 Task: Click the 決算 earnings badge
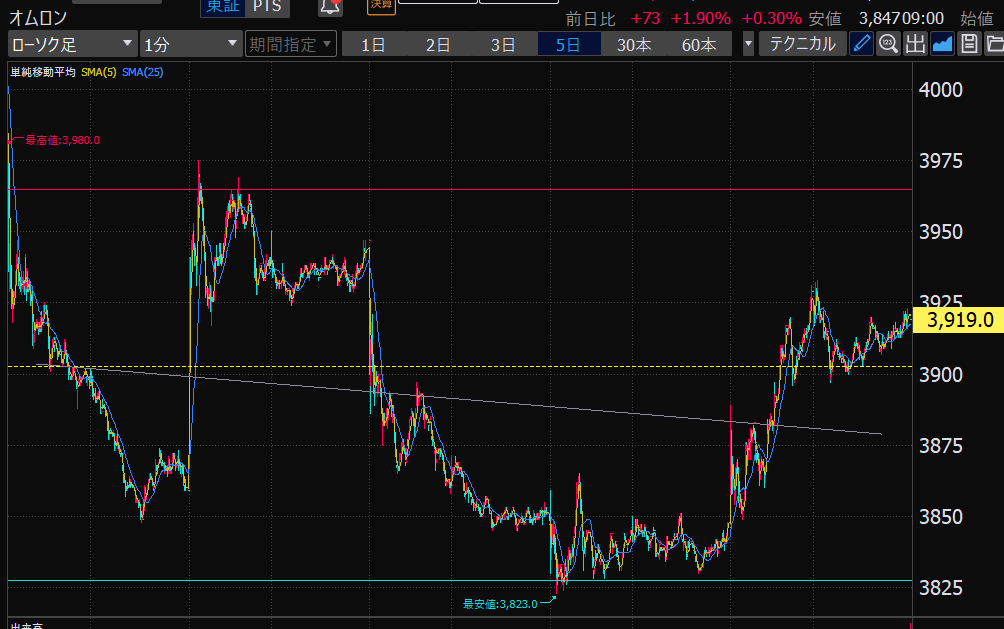(381, 5)
